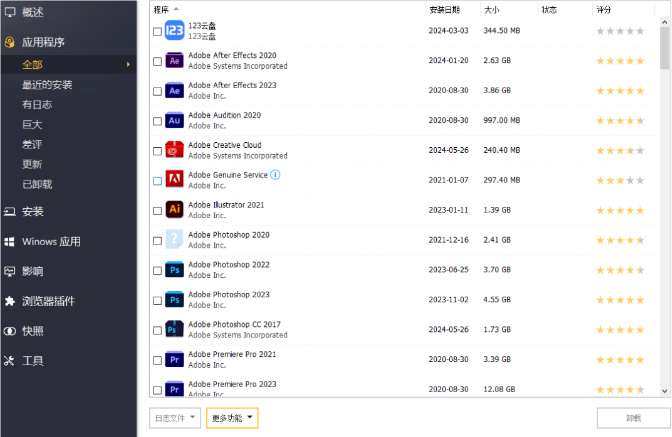
Task: Click the Adobe Creative Cloud icon
Action: [174, 150]
